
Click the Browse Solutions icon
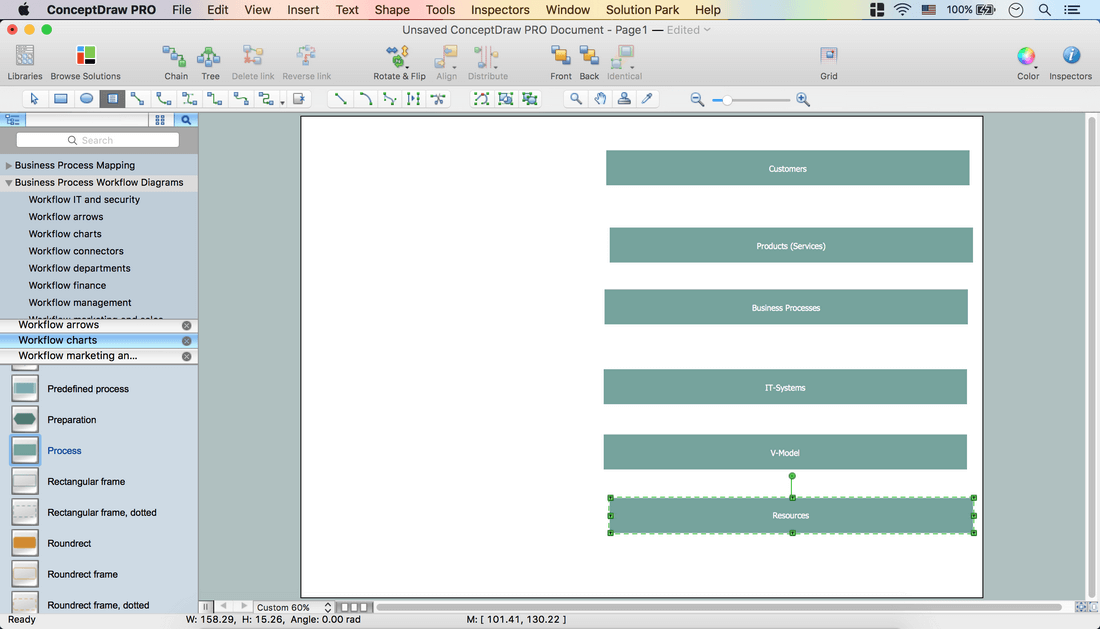[86, 57]
